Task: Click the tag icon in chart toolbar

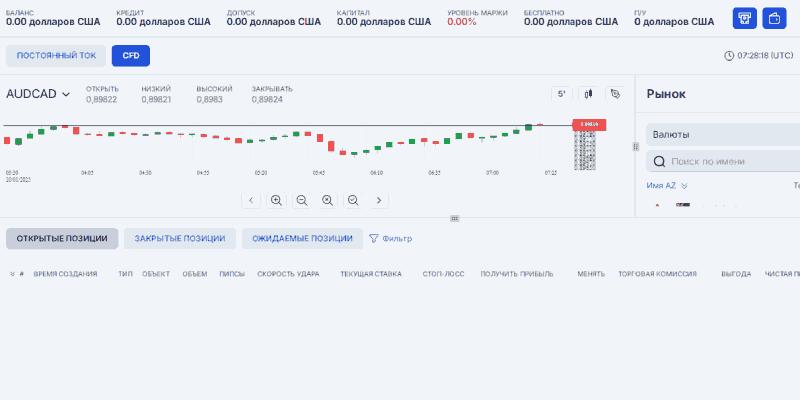Action: 615,94
